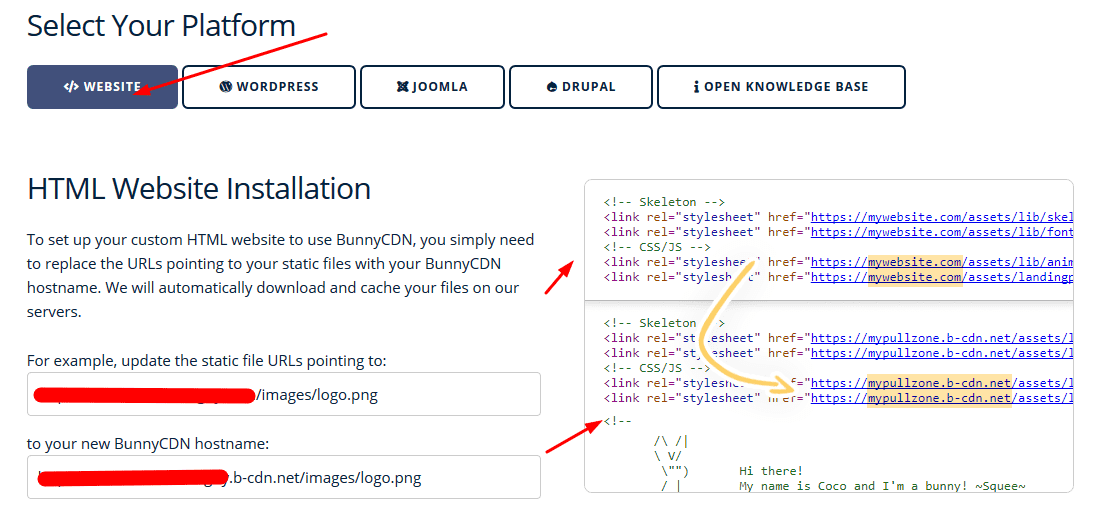Click the code brackets icon on Website tab
This screenshot has width=1119, height=514.
tap(71, 87)
